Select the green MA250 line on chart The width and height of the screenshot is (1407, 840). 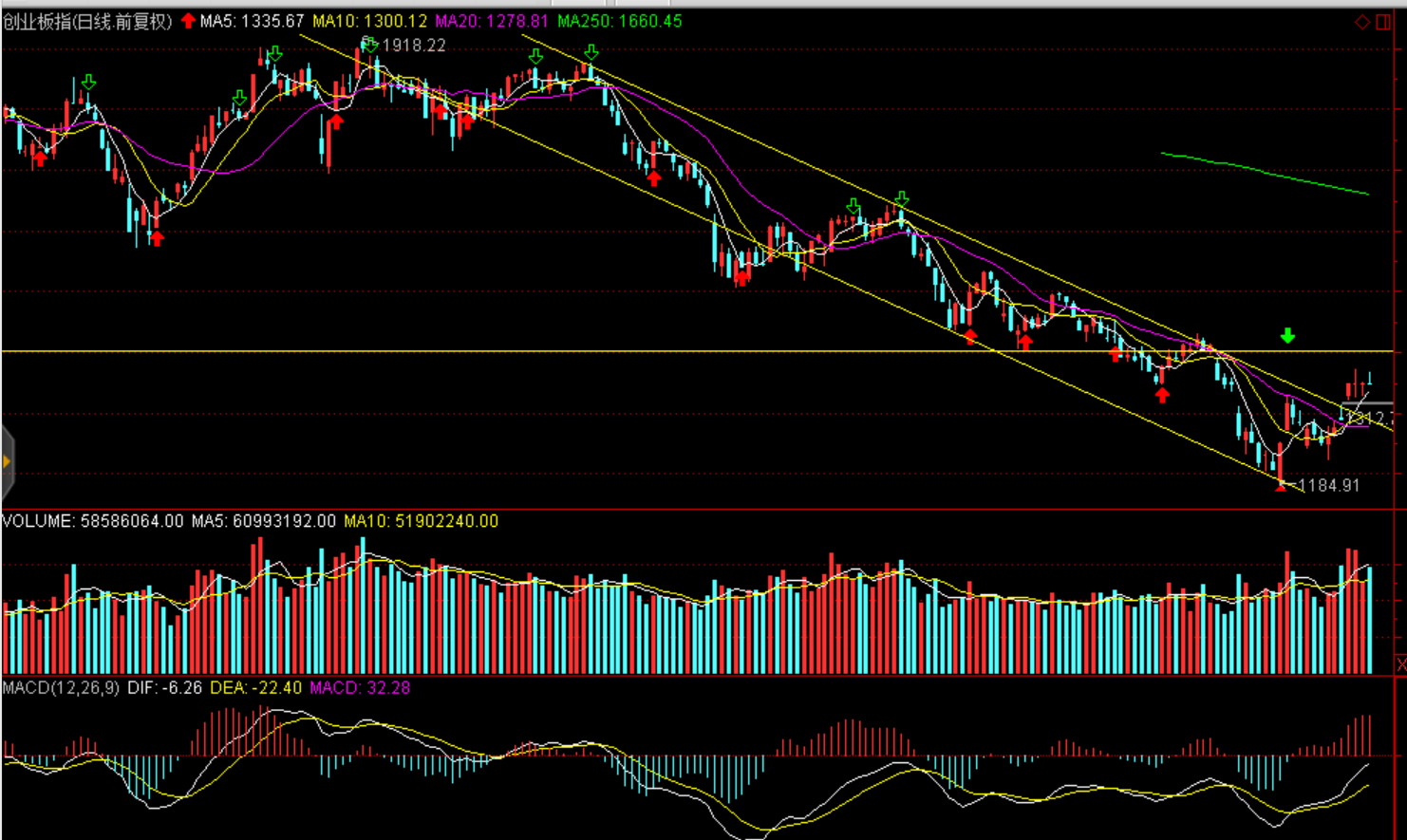[x=1263, y=172]
